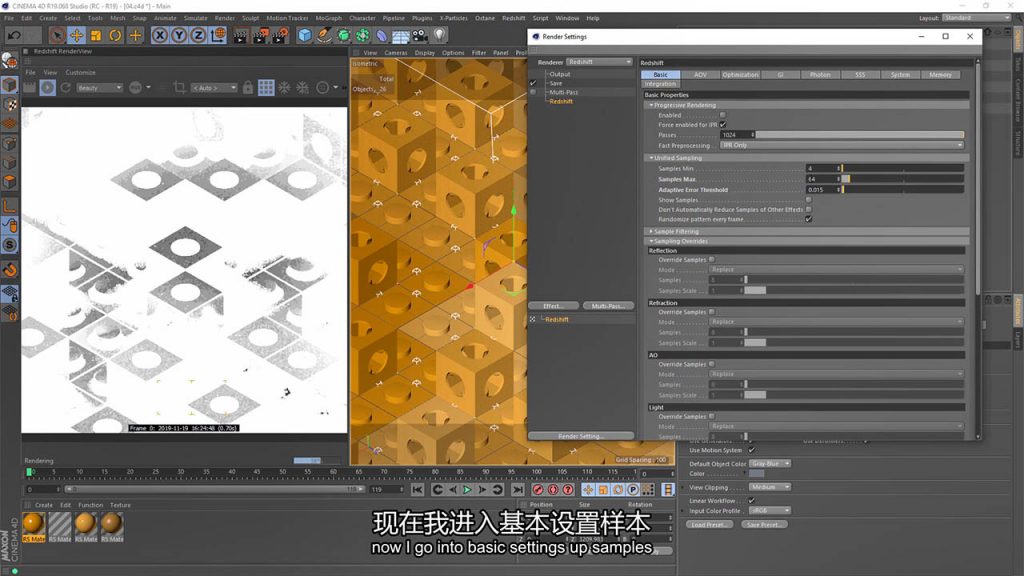Select the Live Selection arrow tool
The width and height of the screenshot is (1024, 576).
(57, 35)
